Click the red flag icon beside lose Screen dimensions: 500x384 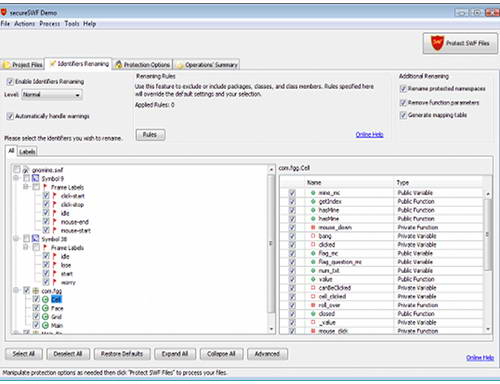(55, 265)
